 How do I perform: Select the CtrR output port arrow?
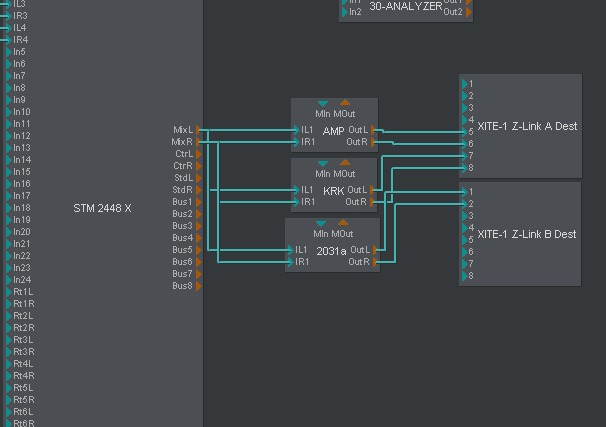[199, 166]
